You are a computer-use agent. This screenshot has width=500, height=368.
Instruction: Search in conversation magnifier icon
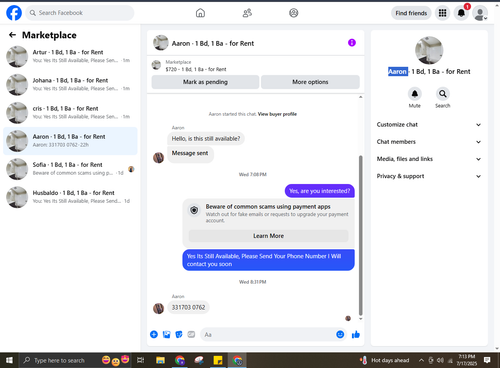coord(443,94)
